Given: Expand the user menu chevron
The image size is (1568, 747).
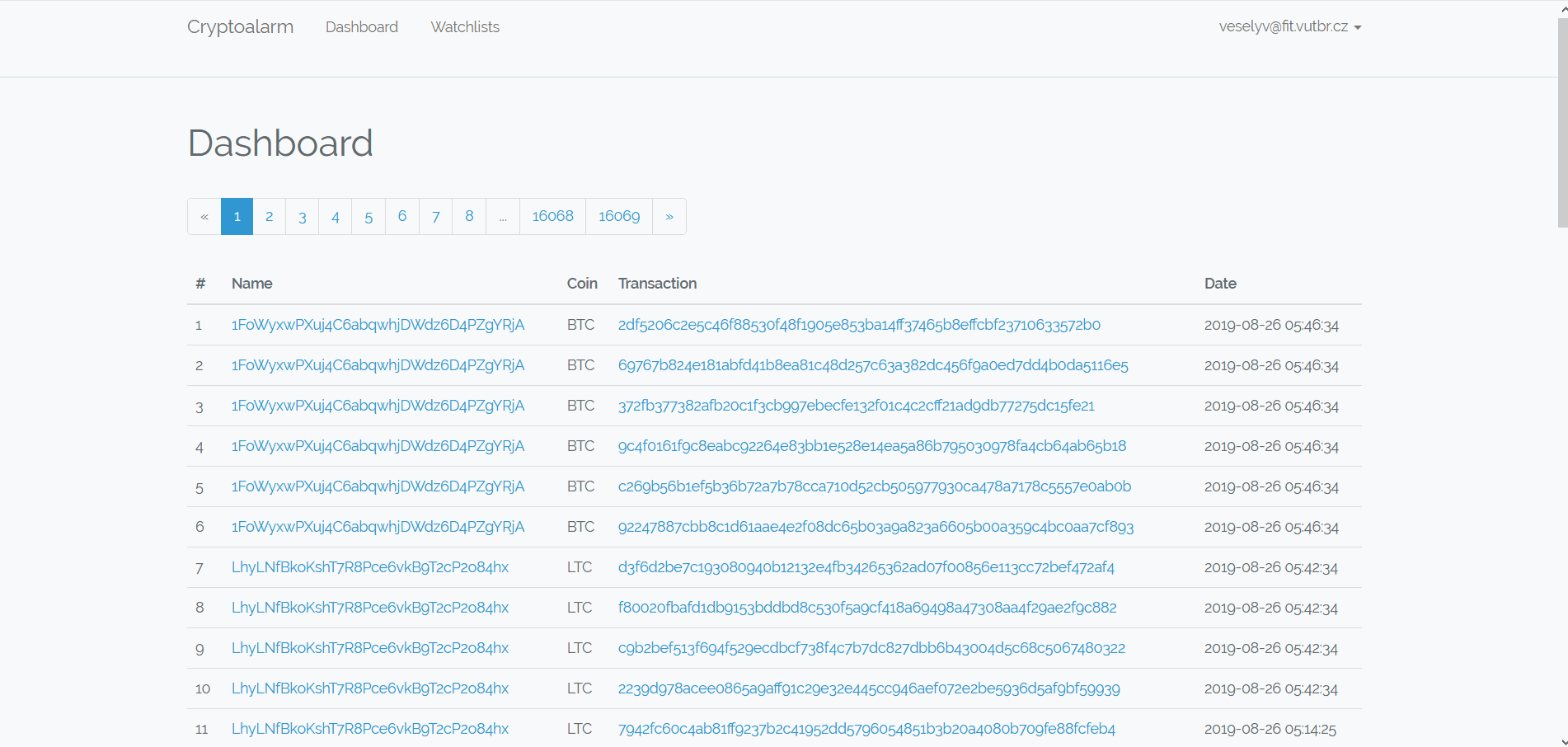Looking at the screenshot, I should click(1359, 27).
